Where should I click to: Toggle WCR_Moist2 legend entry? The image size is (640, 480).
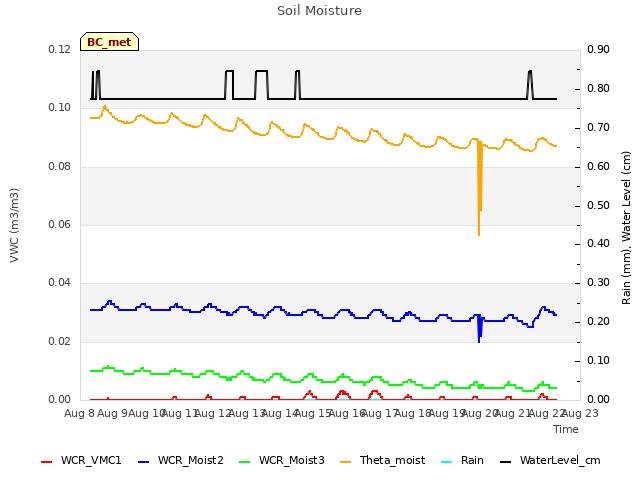181,460
